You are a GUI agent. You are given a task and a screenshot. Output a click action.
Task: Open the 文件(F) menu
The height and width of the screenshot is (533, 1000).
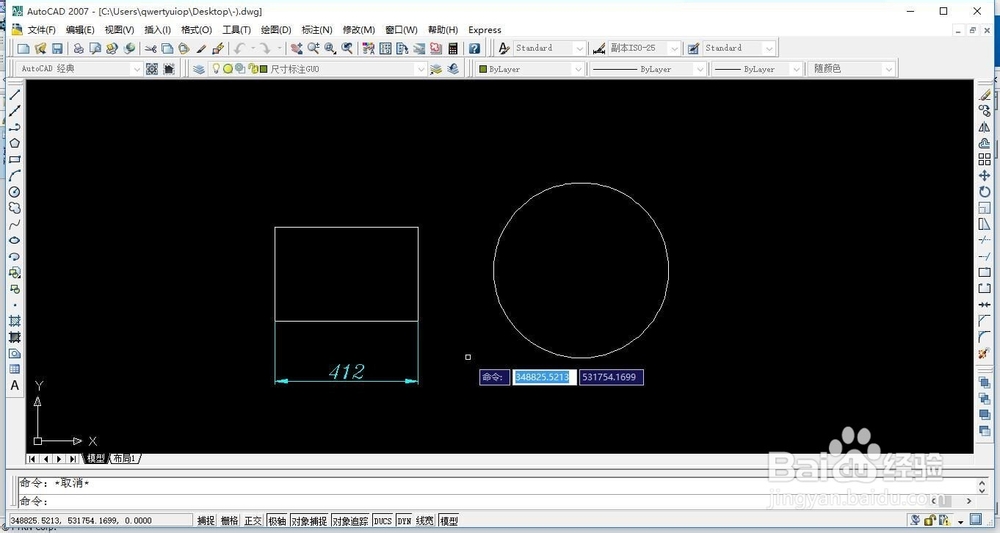click(41, 30)
